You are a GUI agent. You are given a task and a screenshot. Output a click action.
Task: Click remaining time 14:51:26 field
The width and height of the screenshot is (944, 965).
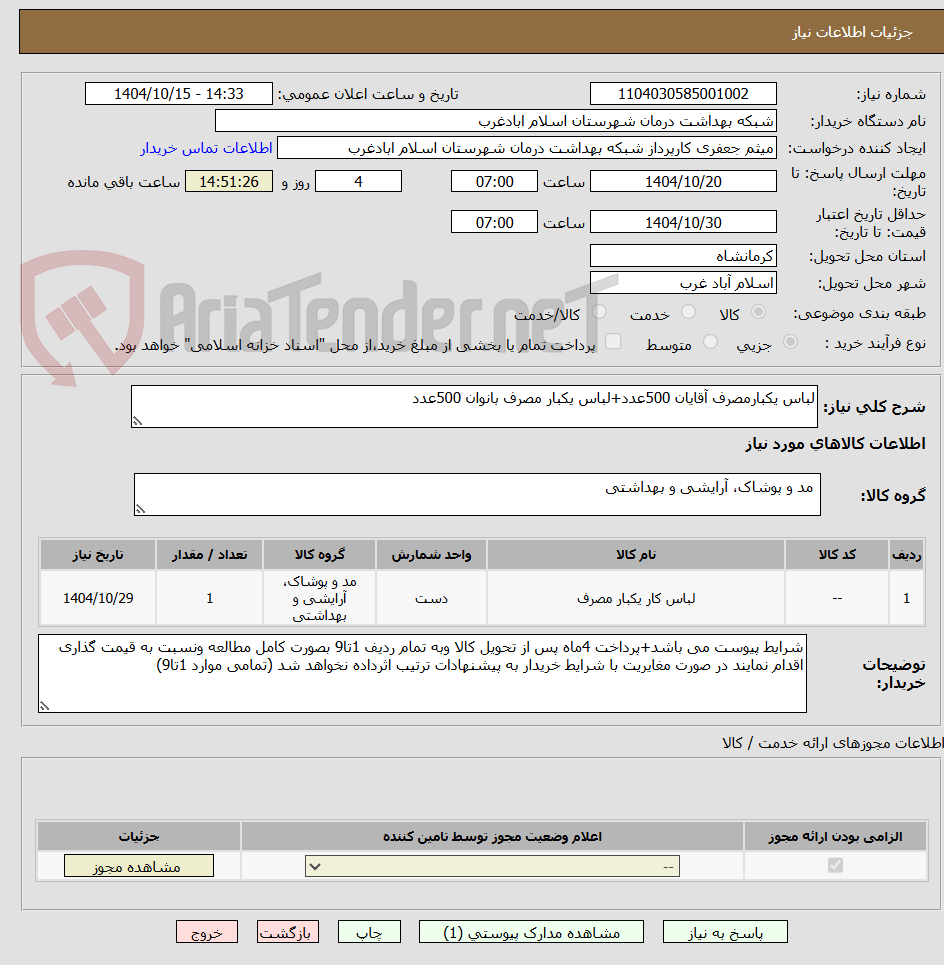point(229,182)
